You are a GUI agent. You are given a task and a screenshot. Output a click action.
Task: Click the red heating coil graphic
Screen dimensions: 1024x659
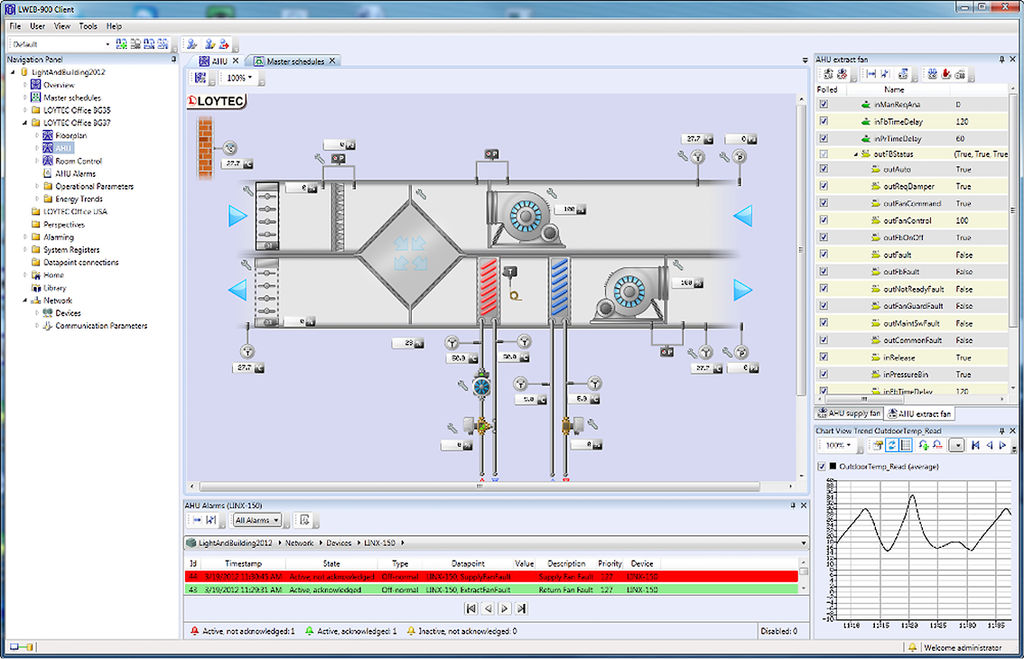(x=488, y=287)
